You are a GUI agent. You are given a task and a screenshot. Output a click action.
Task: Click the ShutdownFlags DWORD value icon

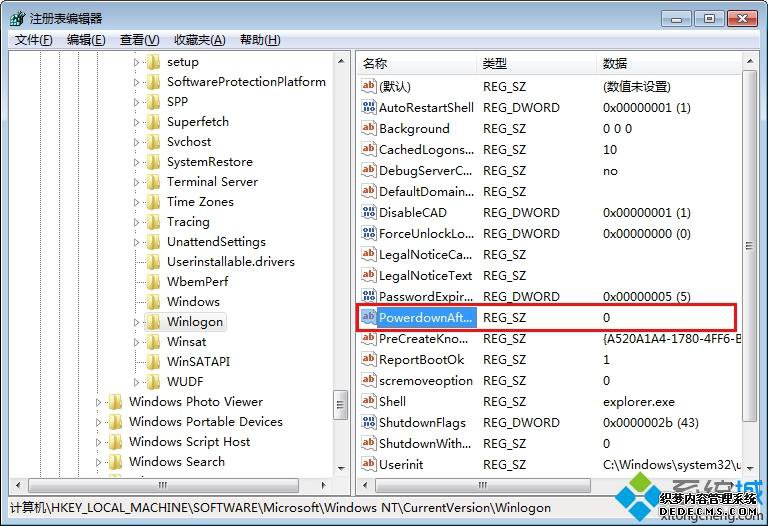368,422
